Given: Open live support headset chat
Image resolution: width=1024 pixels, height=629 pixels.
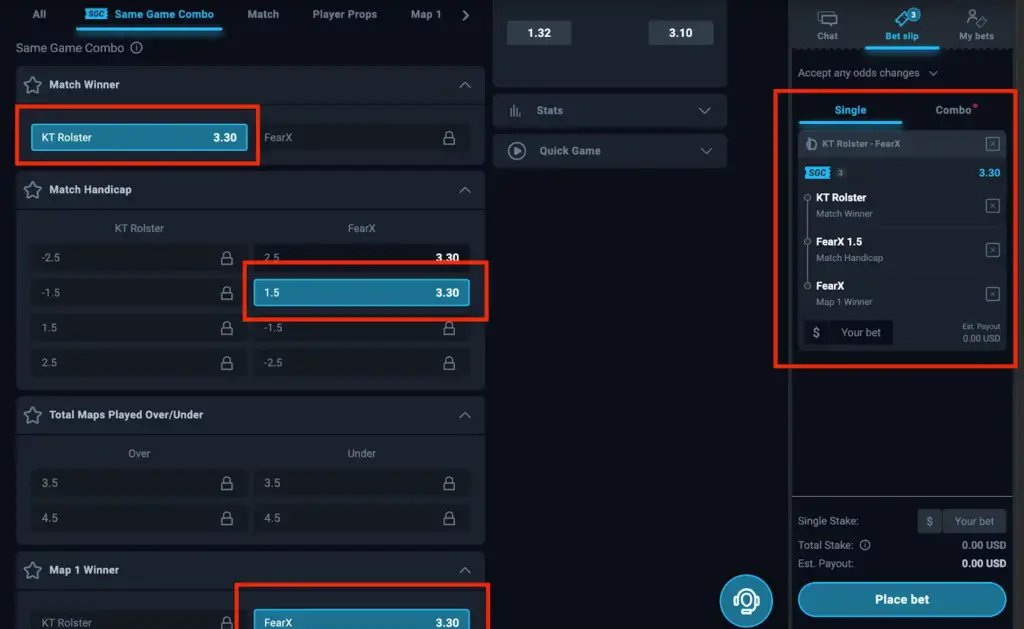Looking at the screenshot, I should point(746,600).
